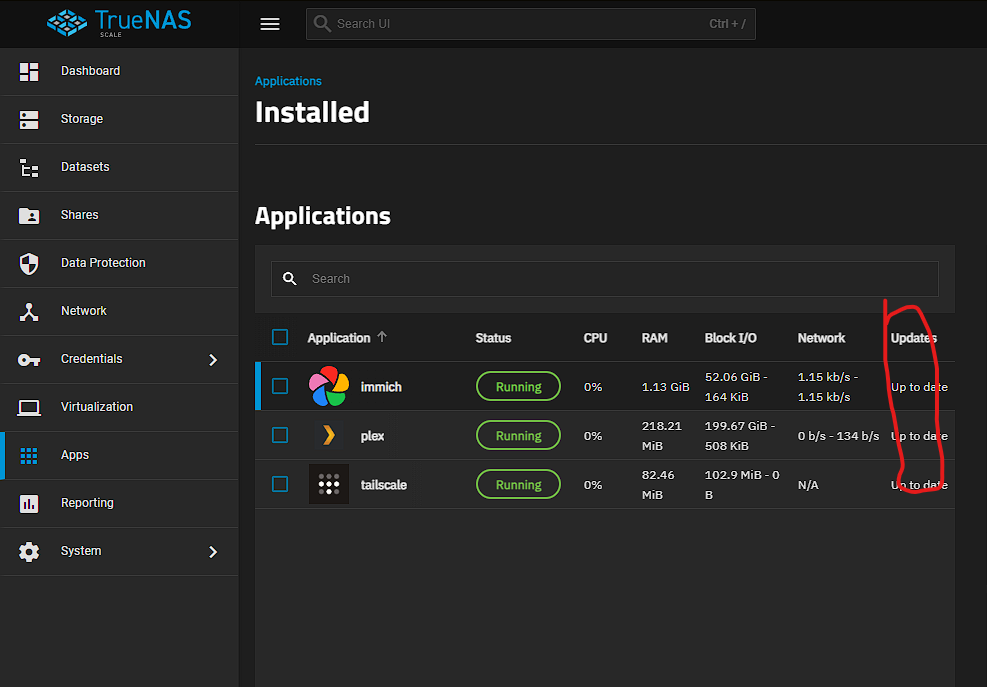The height and width of the screenshot is (687, 987).
Task: Open Network in the sidebar
Action: [x=120, y=311]
